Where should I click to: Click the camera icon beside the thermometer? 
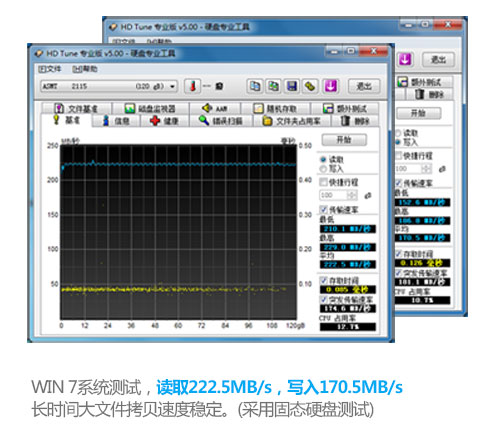(219, 86)
